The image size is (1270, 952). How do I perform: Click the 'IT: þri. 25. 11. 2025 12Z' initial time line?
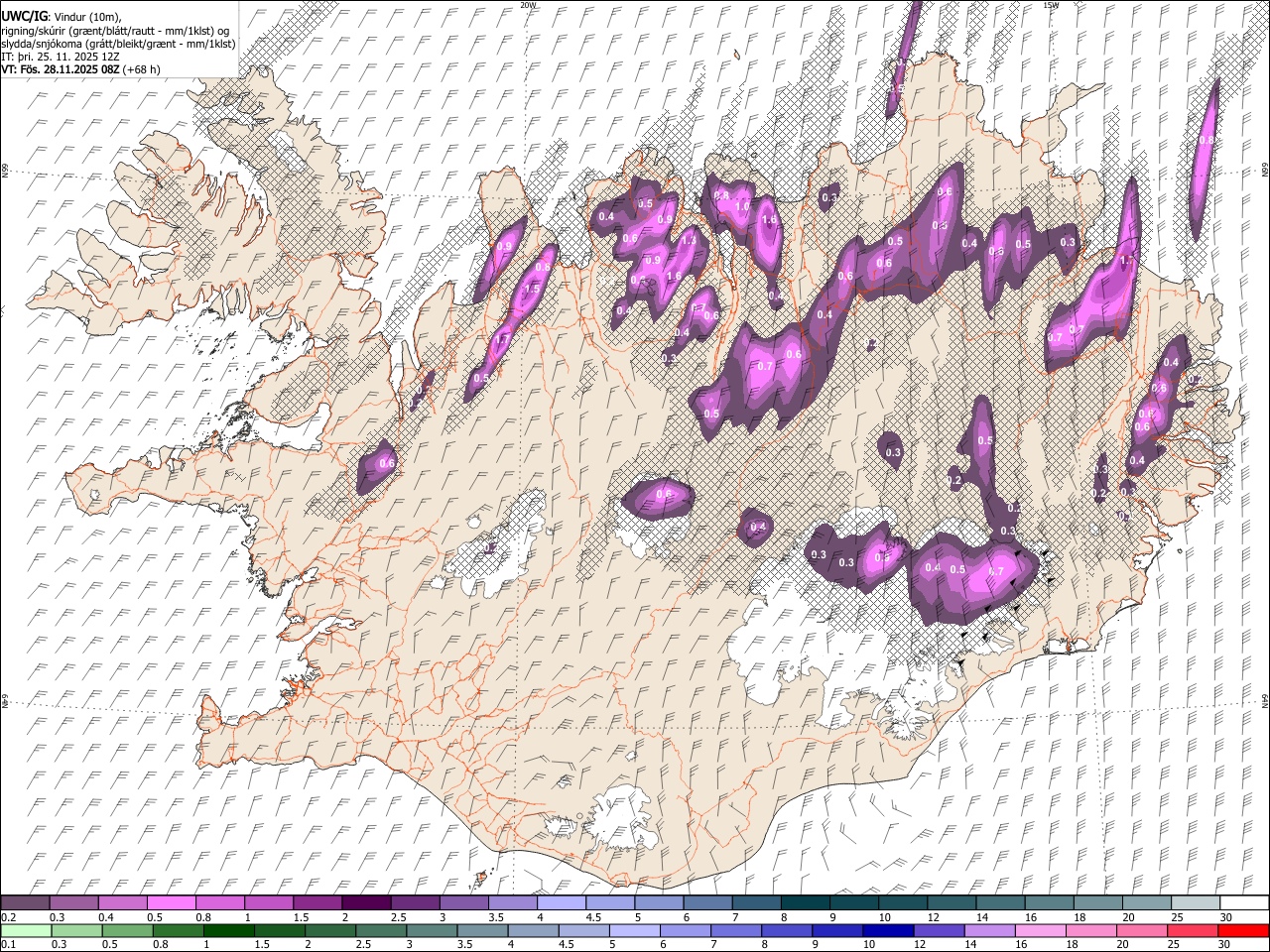pos(60,57)
